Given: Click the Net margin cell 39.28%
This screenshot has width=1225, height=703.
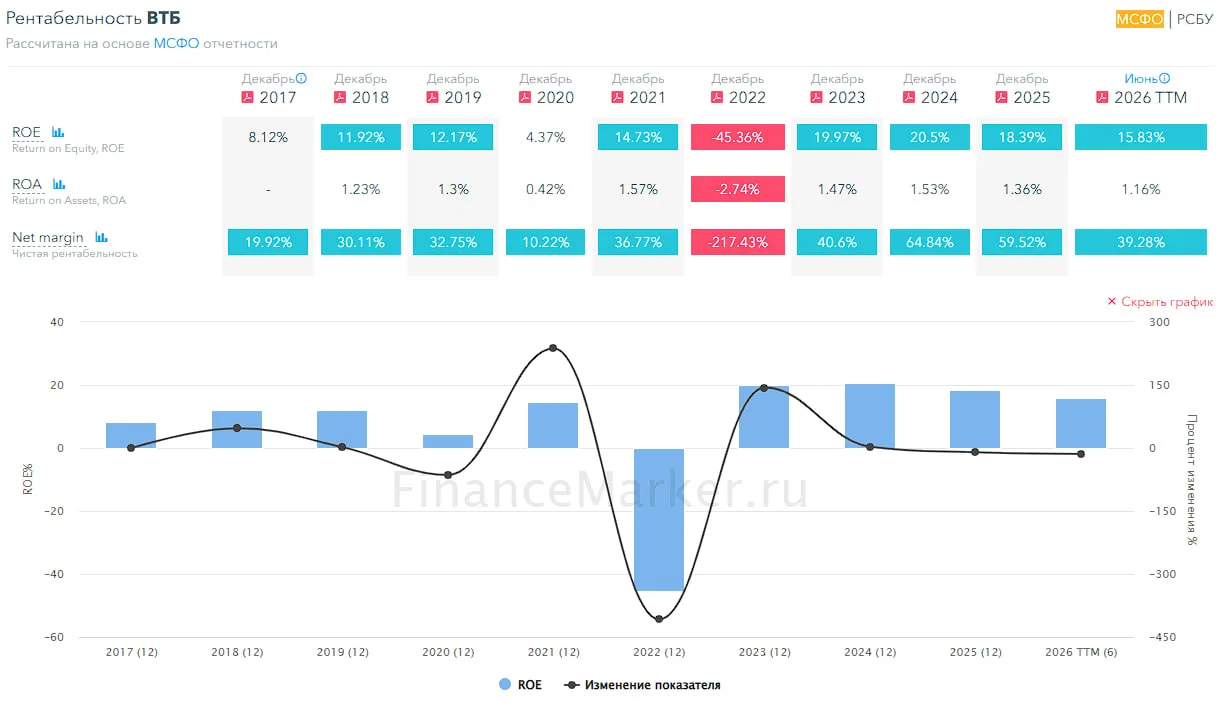Looking at the screenshot, I should (1140, 242).
